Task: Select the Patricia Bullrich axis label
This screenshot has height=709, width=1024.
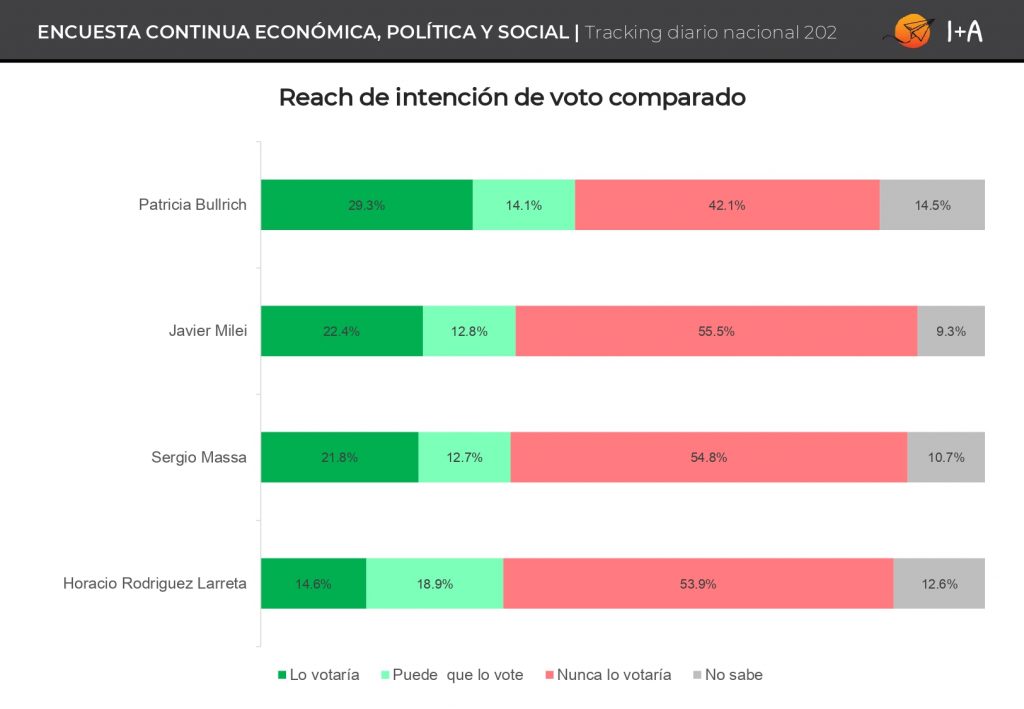Action: tap(192, 205)
